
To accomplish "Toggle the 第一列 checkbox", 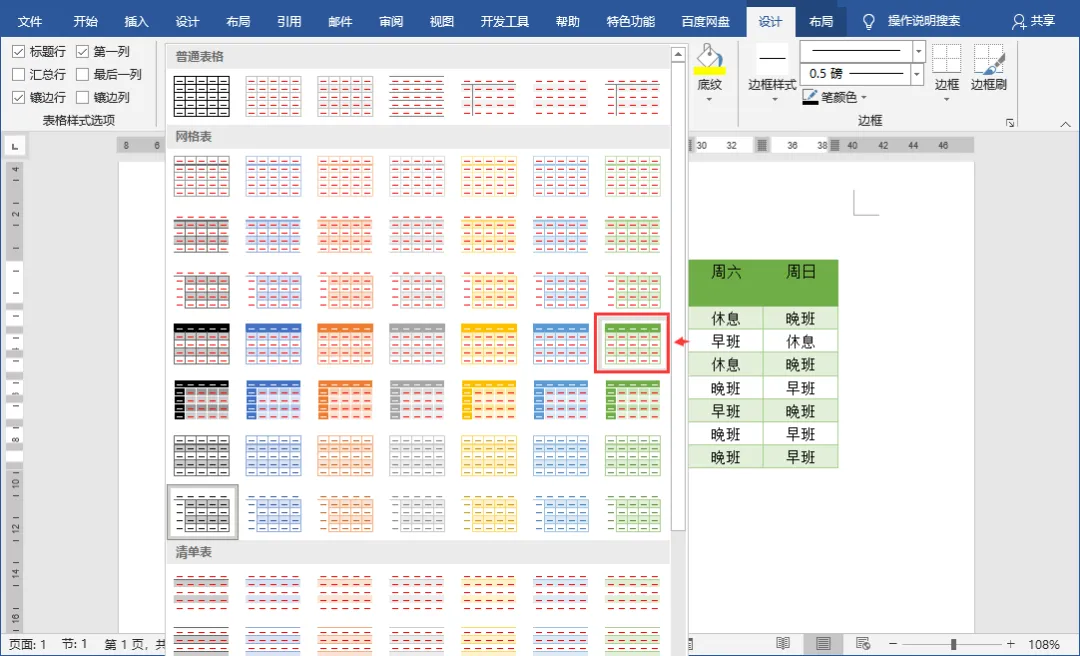I will tap(83, 52).
